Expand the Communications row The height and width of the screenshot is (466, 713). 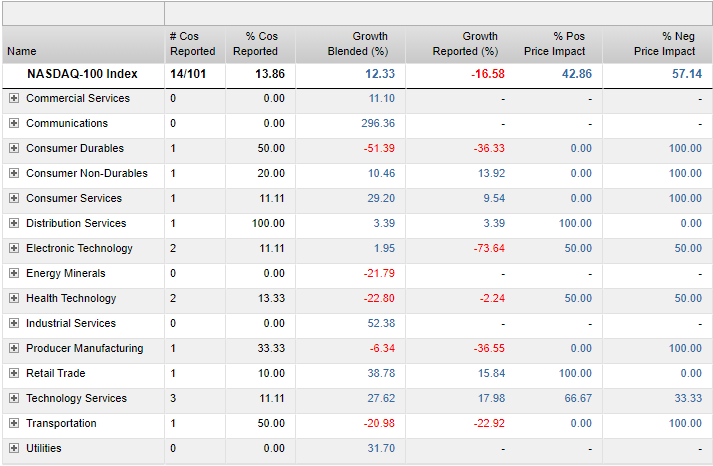point(14,123)
